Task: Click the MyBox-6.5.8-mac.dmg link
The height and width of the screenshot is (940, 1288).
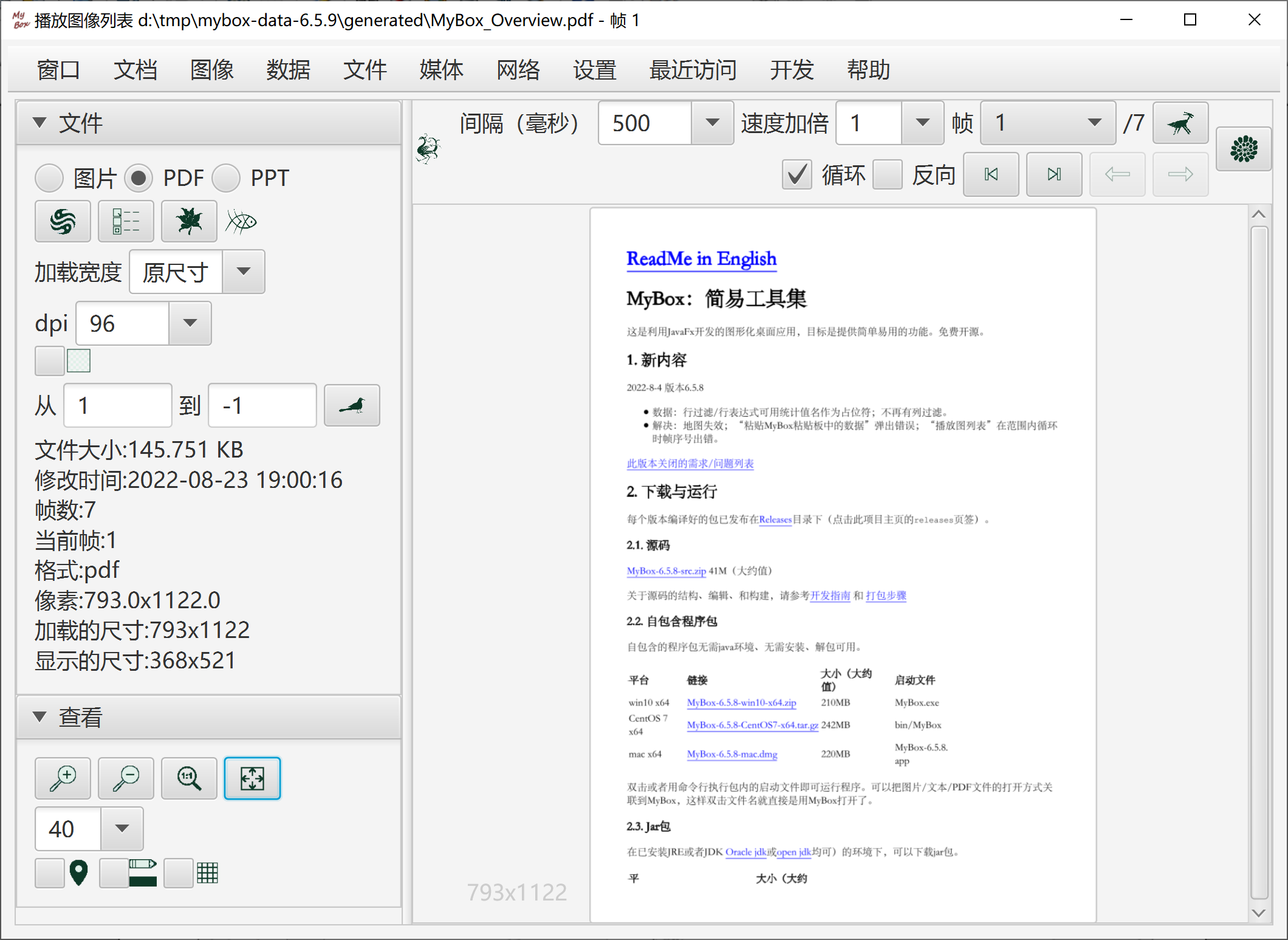Action: click(731, 754)
